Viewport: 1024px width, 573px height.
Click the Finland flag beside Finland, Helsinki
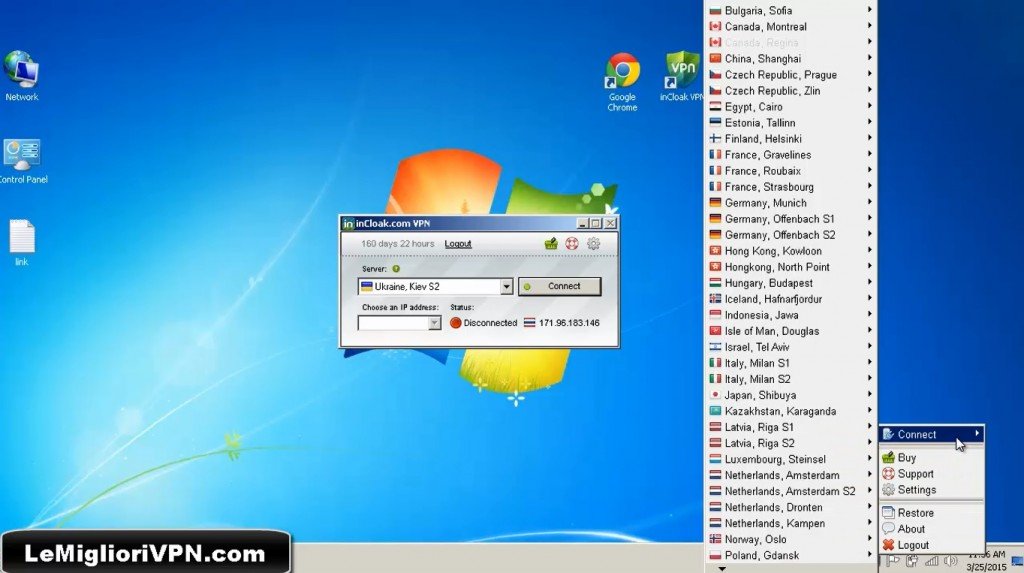coord(715,139)
